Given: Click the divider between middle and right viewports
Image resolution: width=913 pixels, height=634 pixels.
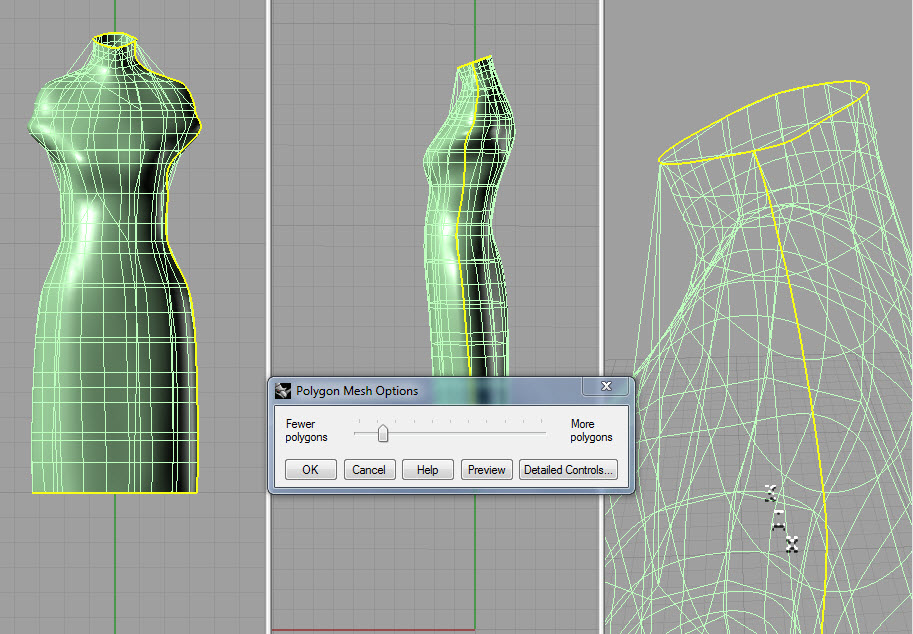Looking at the screenshot, I should pos(602,200).
